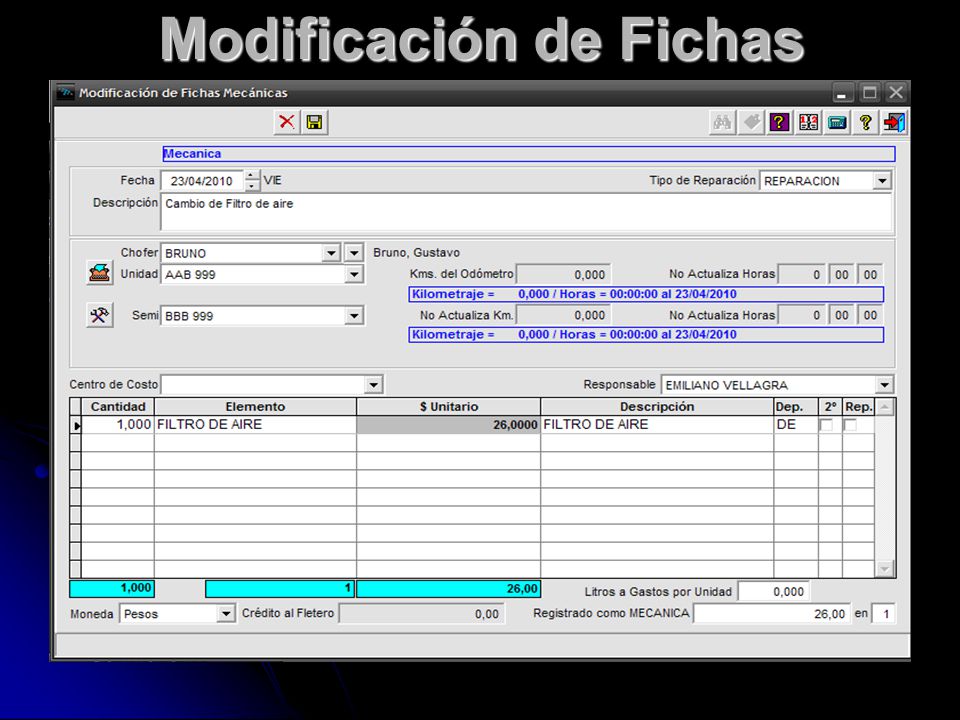960x720 pixels.
Task: Click the first Kilometraje info bar
Action: click(x=646, y=294)
